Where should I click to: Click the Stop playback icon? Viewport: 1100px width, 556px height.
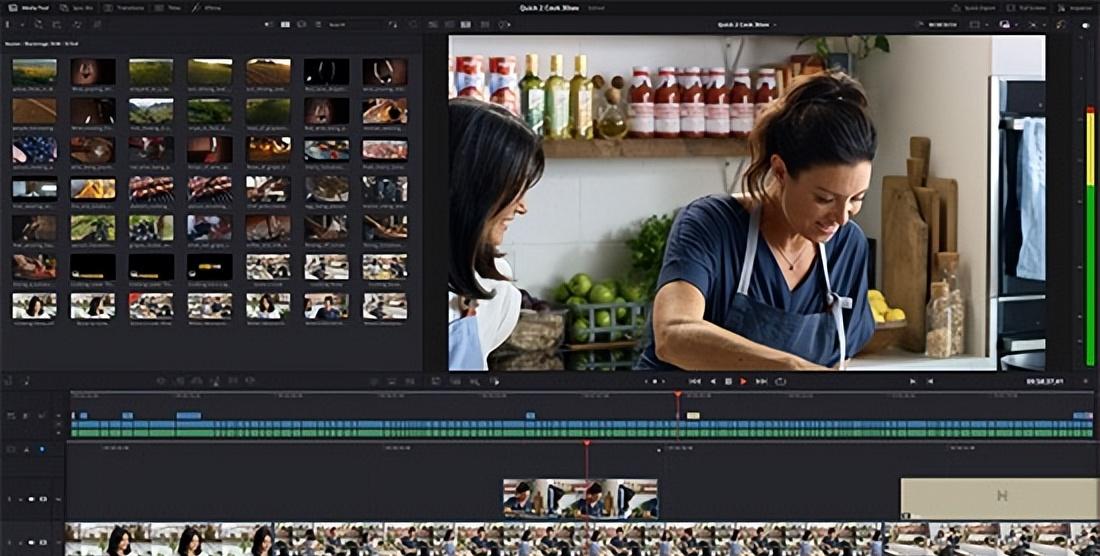(x=728, y=381)
